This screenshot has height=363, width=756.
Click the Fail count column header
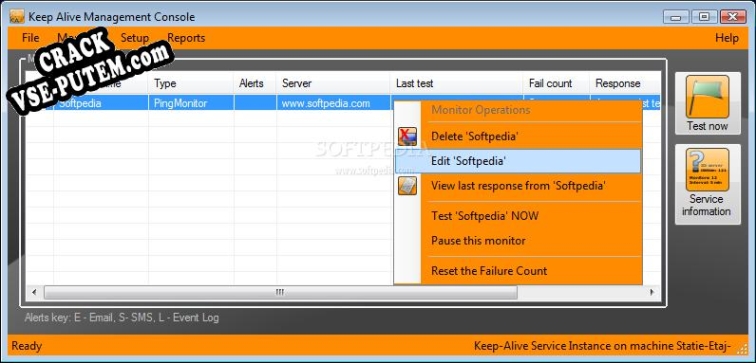coord(556,83)
